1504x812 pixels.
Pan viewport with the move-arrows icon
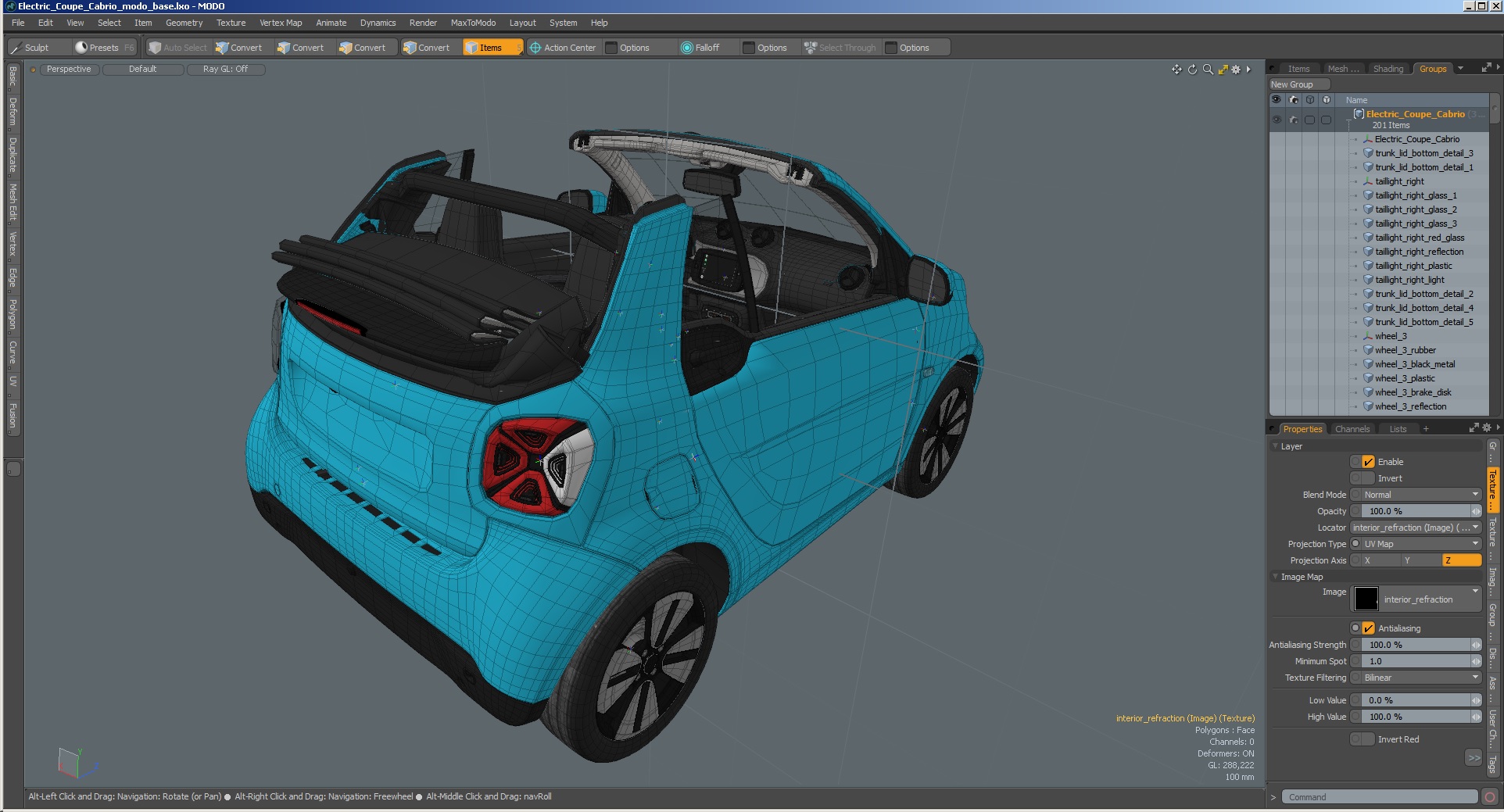click(1176, 70)
